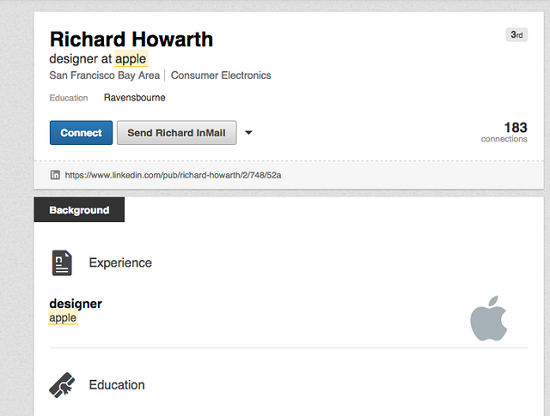Click the Experience section document icon

[62, 263]
